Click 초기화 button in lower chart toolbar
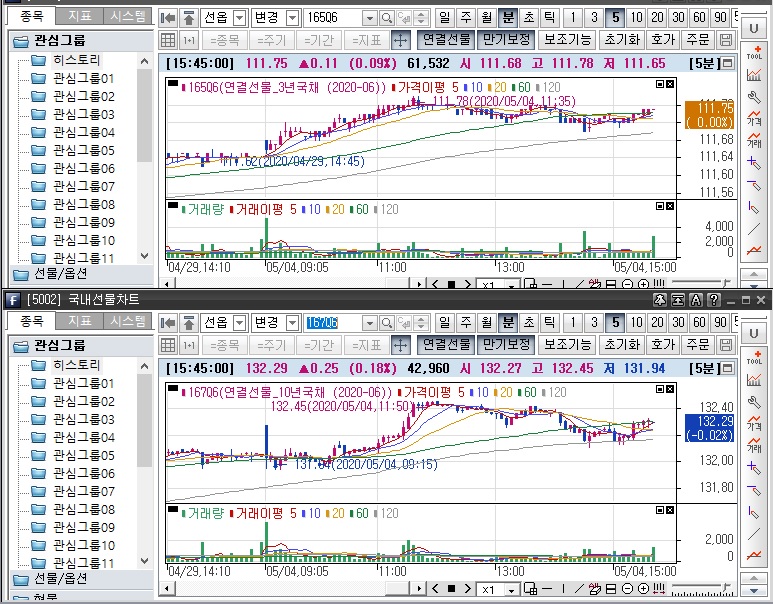Screen dimensions: 773x604 [x=622, y=345]
